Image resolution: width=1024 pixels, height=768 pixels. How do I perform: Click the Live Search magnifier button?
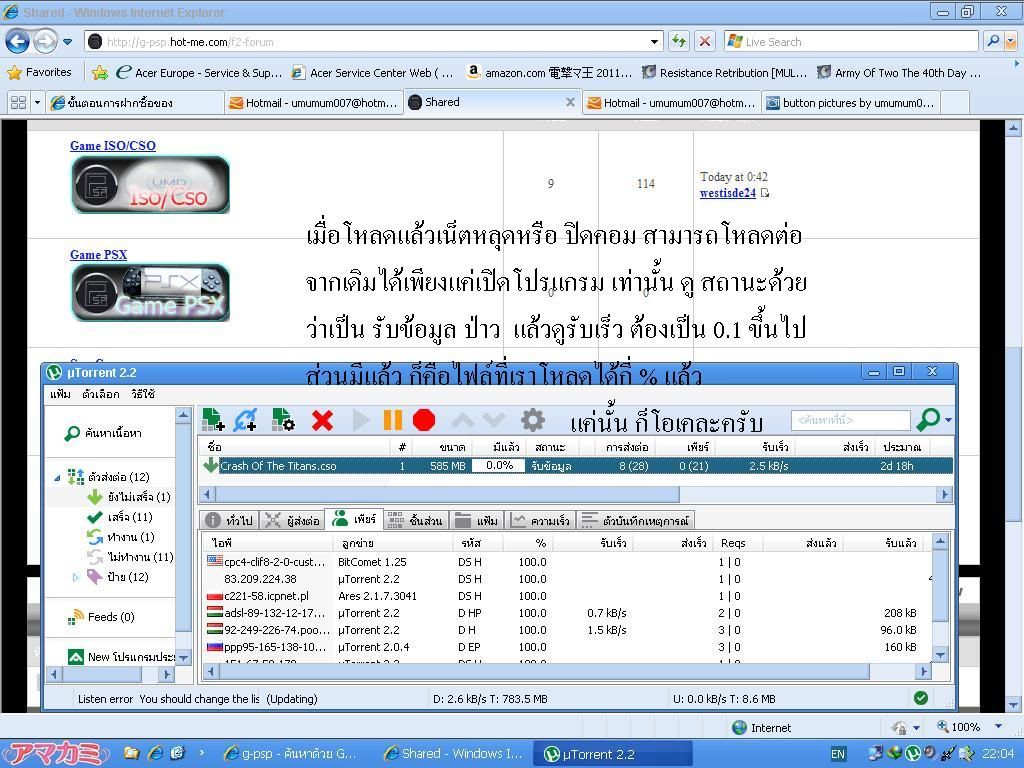tap(993, 41)
